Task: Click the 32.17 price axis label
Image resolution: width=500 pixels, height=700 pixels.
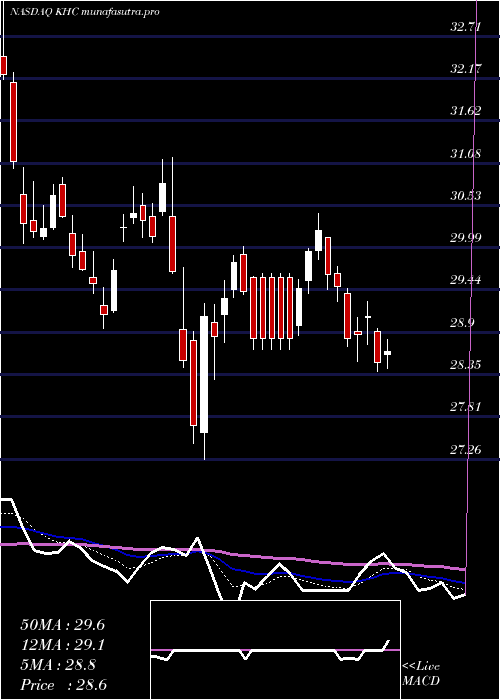Action: (466, 69)
